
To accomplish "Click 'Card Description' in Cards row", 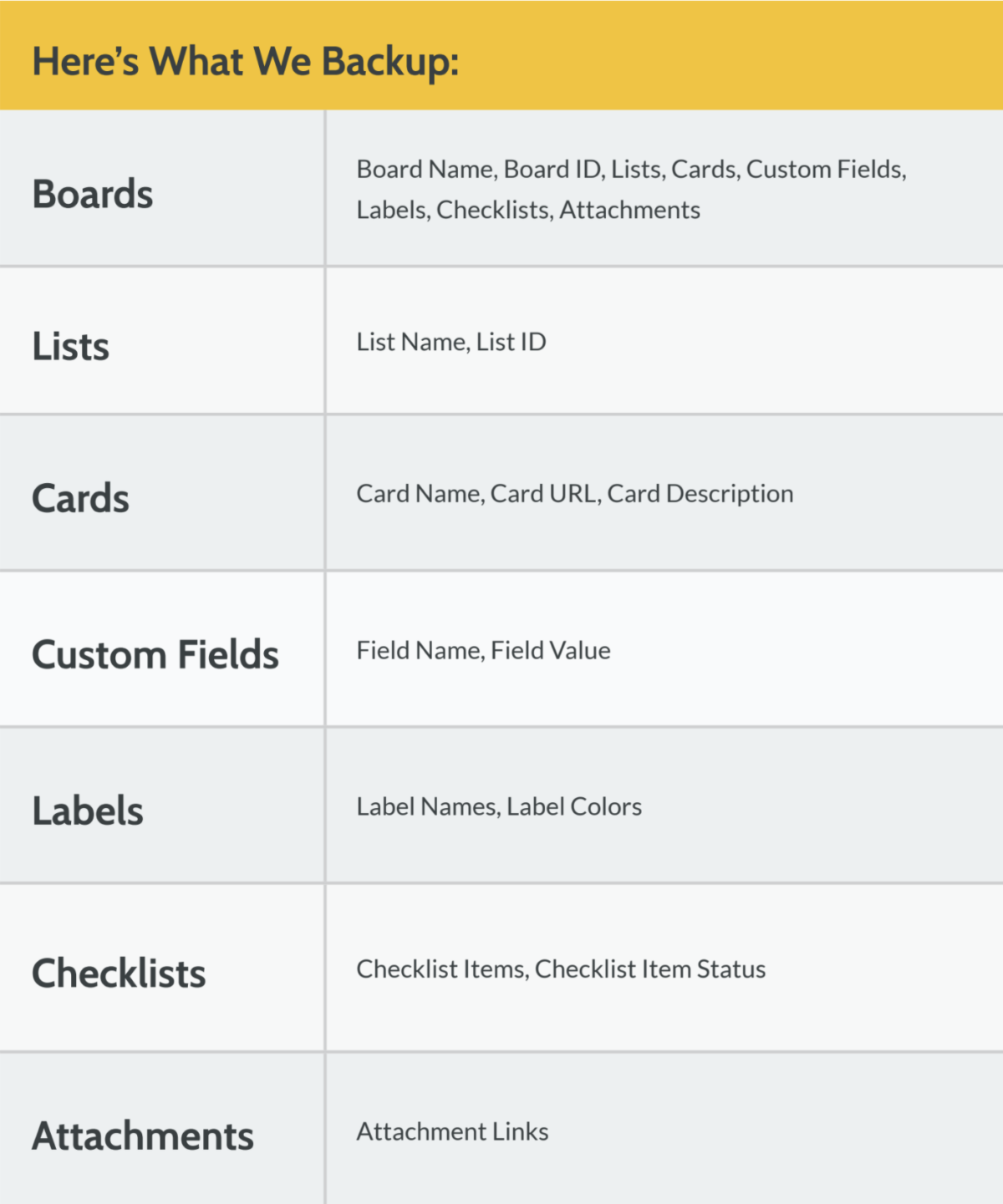I will coord(700,494).
